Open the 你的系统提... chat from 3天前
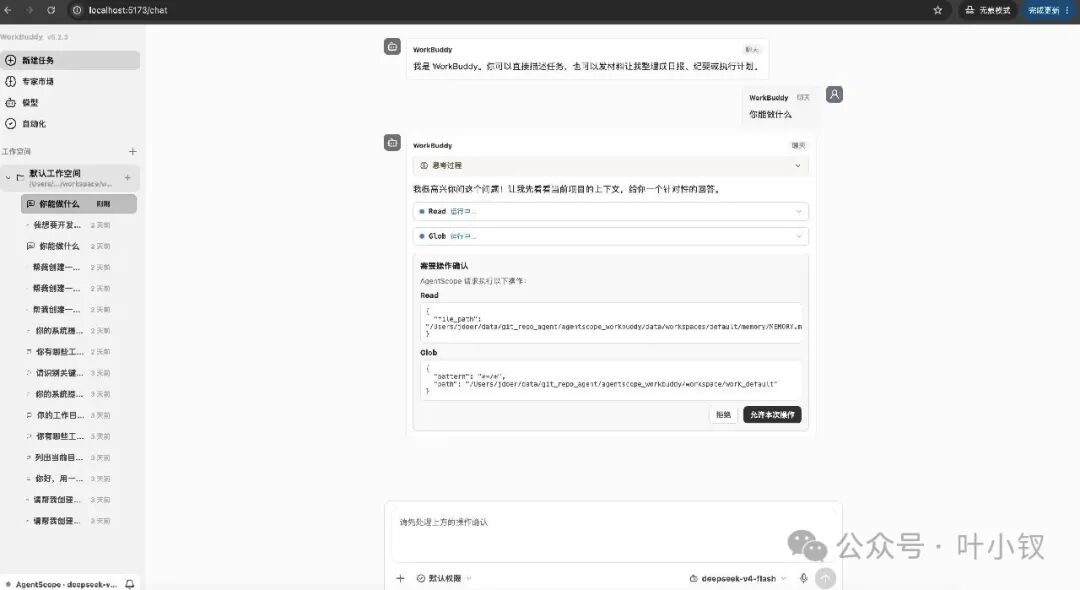The image size is (1080, 590). click(79, 394)
